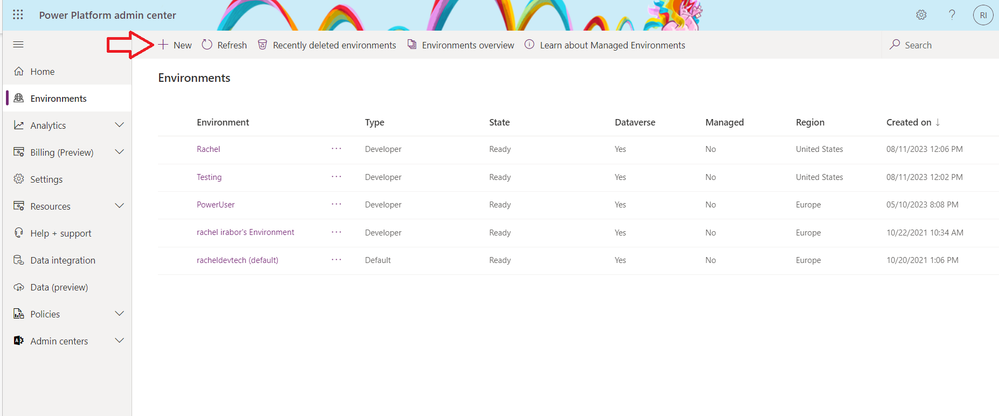This screenshot has width=999, height=416.
Task: Click the Refresh circular arrow icon
Action: [207, 45]
